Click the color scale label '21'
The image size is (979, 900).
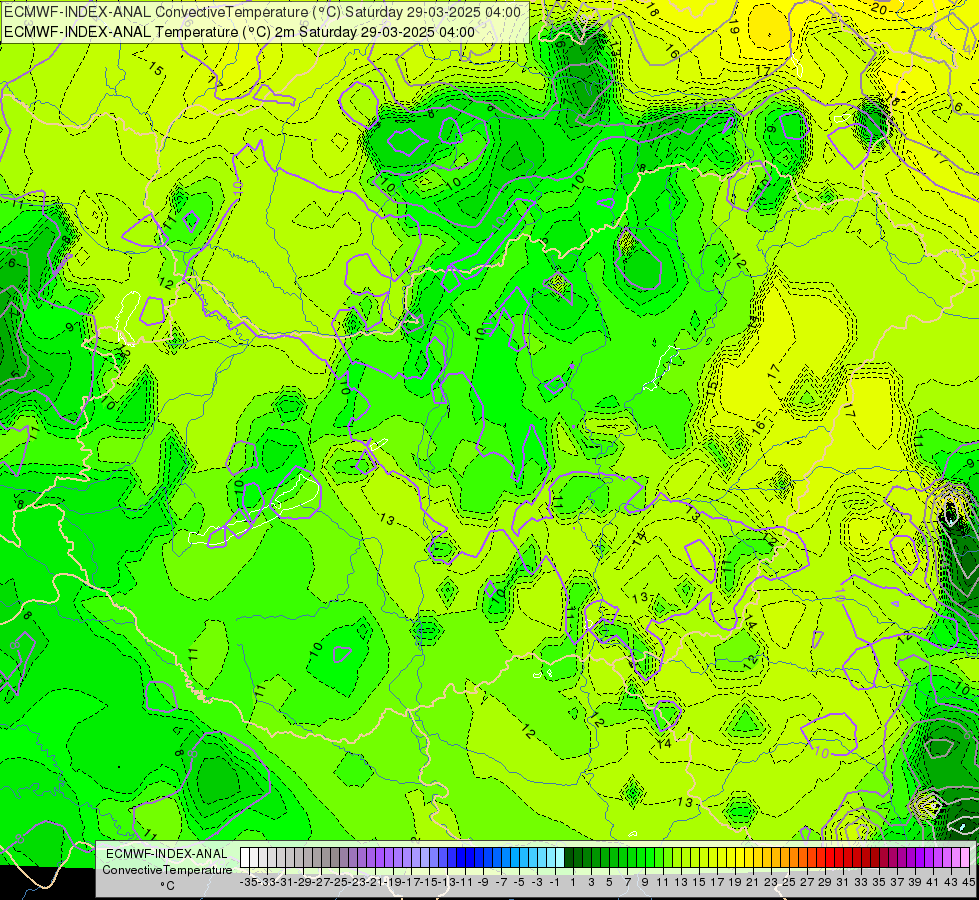(x=753, y=882)
